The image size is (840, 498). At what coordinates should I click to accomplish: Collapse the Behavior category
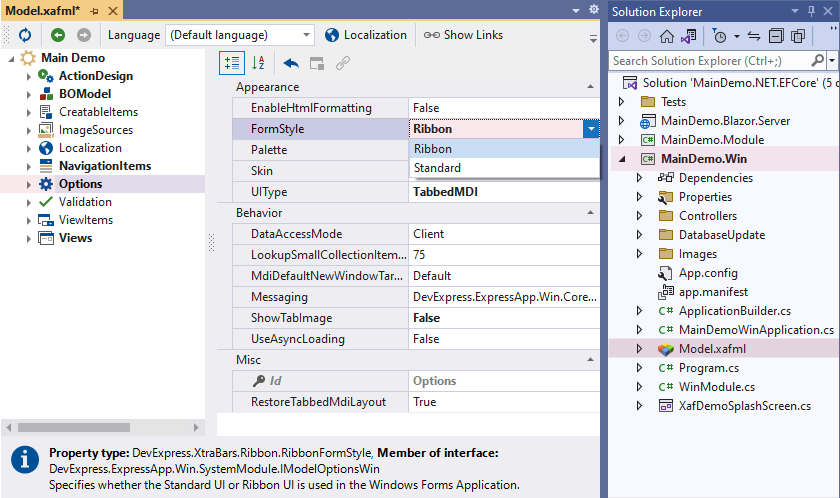[x=590, y=213]
